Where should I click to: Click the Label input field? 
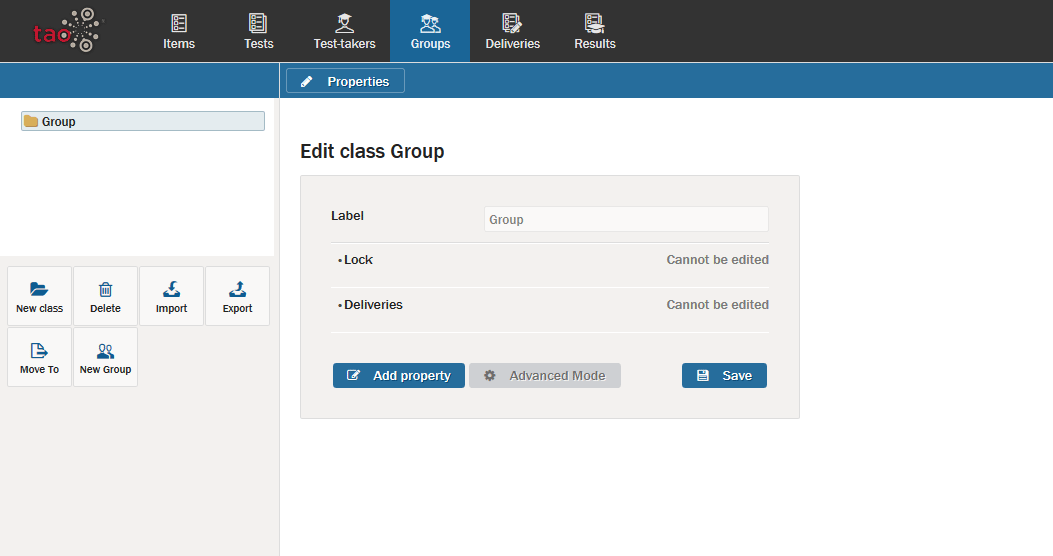point(626,219)
